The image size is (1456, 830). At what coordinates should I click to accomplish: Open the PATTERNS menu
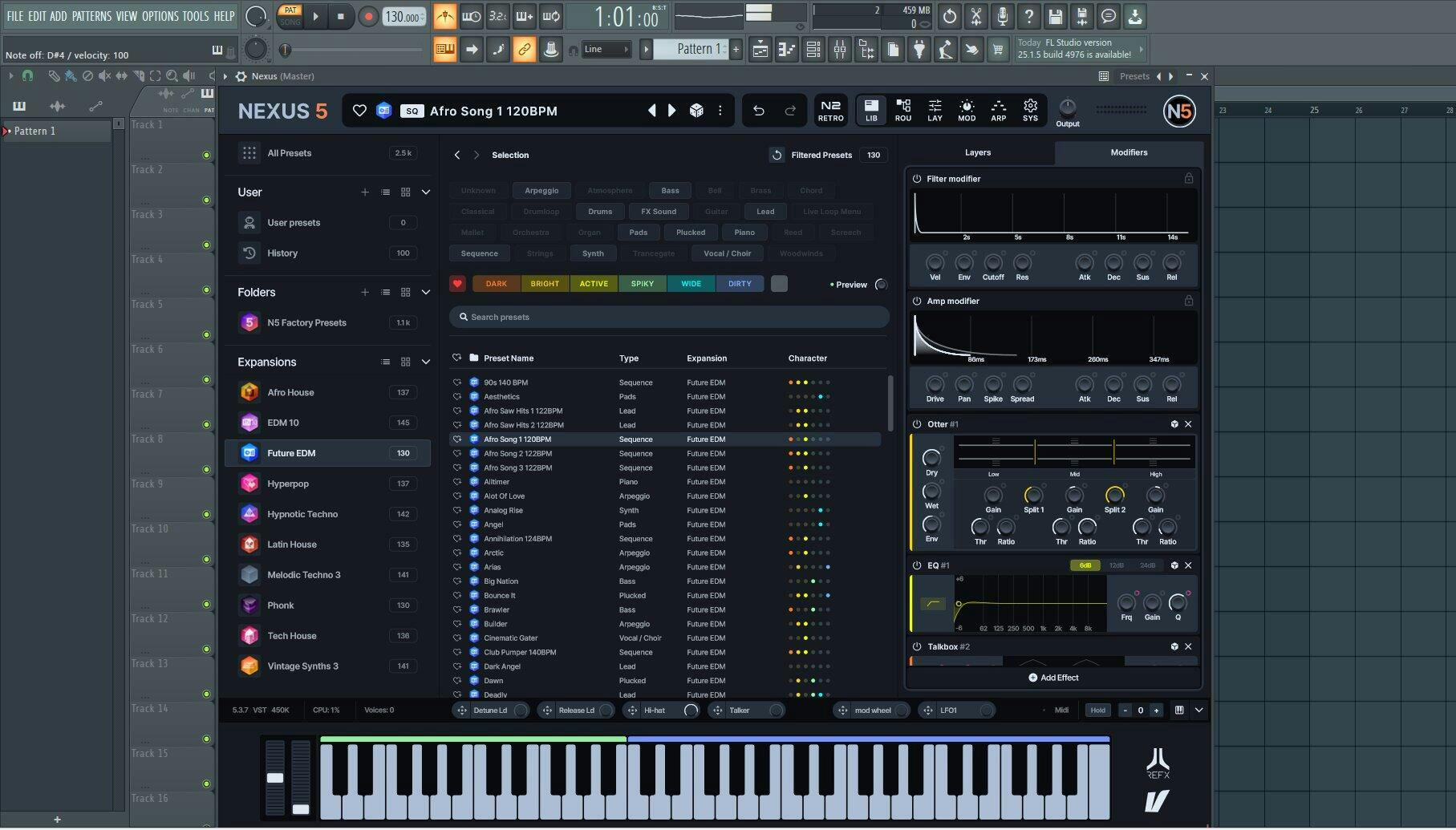(91, 16)
